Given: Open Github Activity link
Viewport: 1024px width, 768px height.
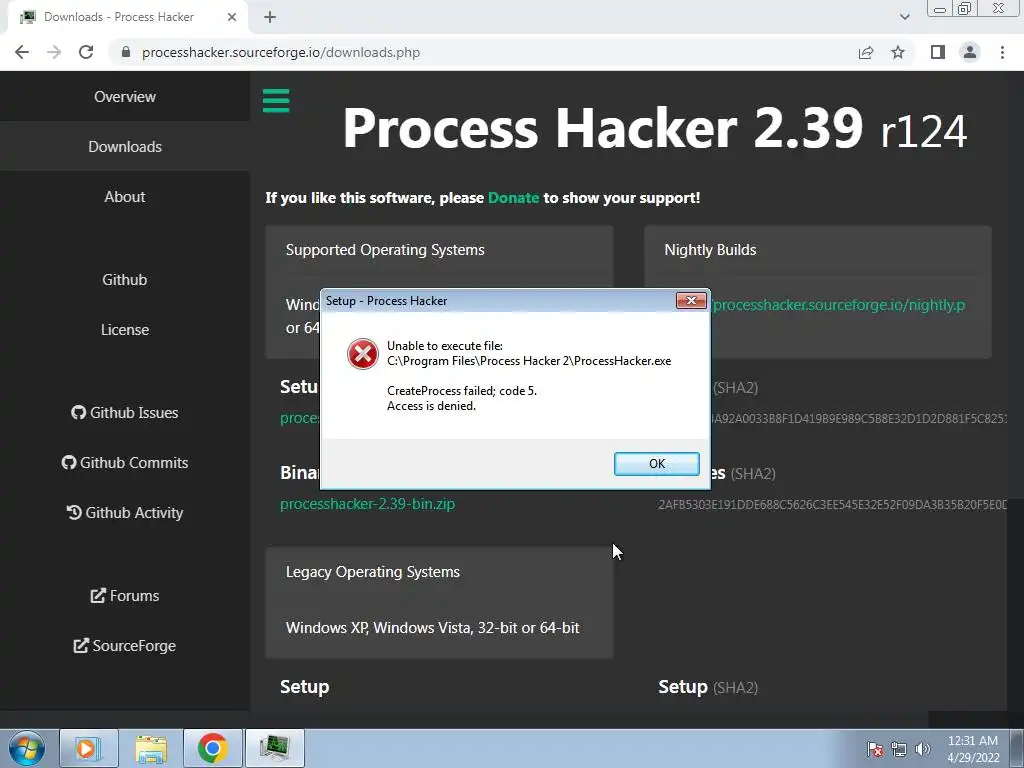Looking at the screenshot, I should pos(125,513).
